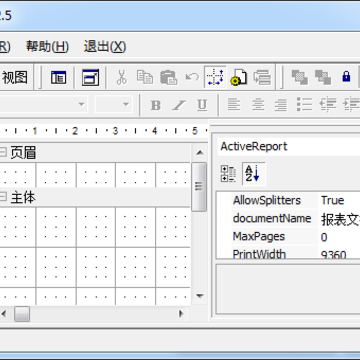Collapse the 主体 section
The height and width of the screenshot is (360, 360).
click(3, 197)
